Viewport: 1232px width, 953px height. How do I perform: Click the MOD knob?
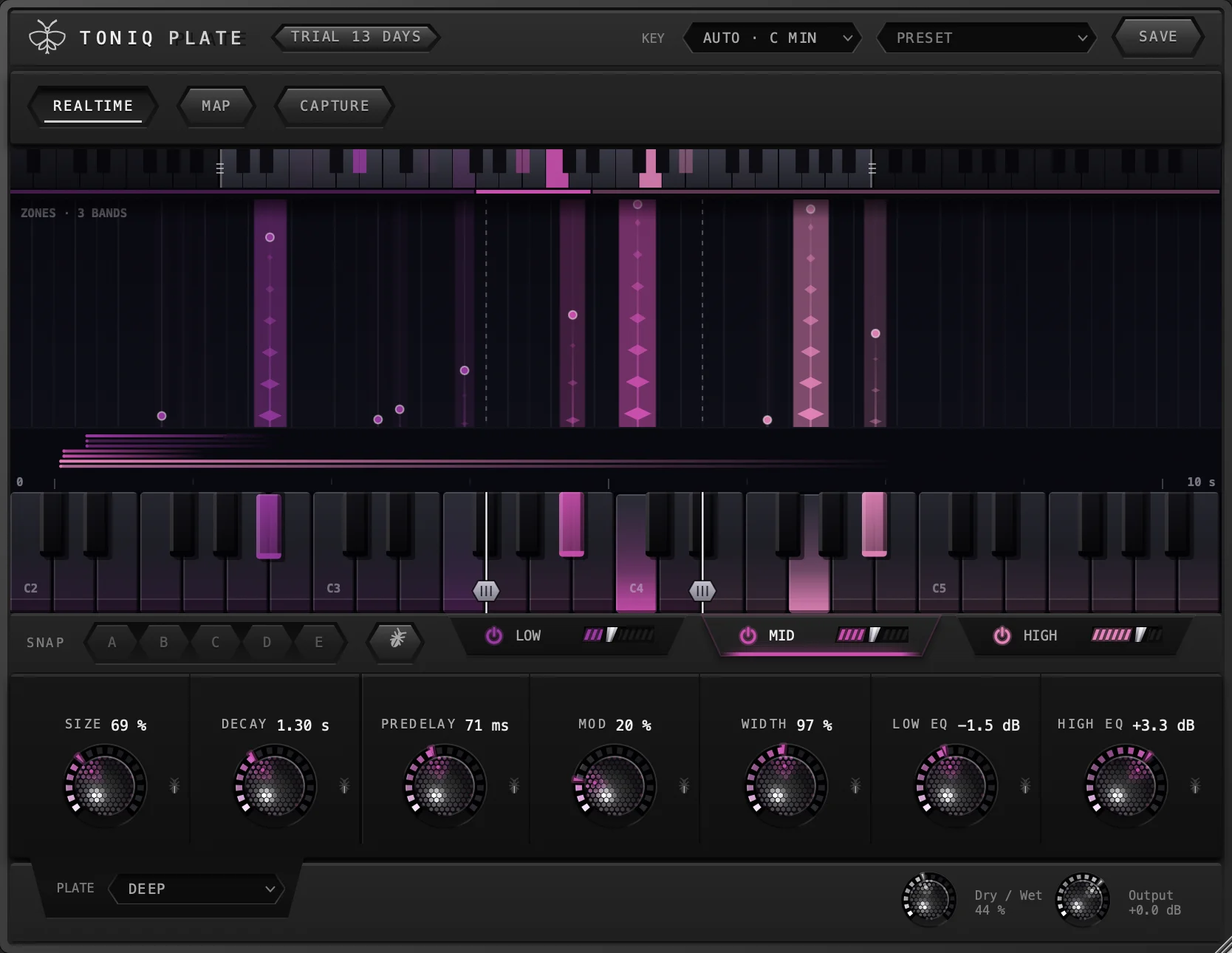click(x=615, y=785)
